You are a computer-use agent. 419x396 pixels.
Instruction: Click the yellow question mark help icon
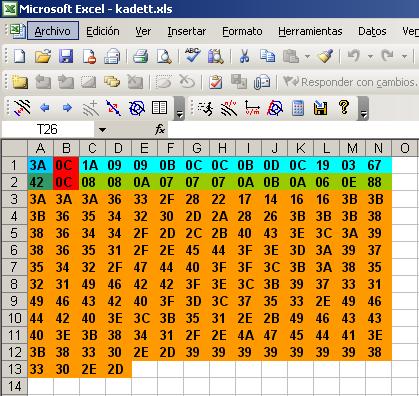point(344,107)
